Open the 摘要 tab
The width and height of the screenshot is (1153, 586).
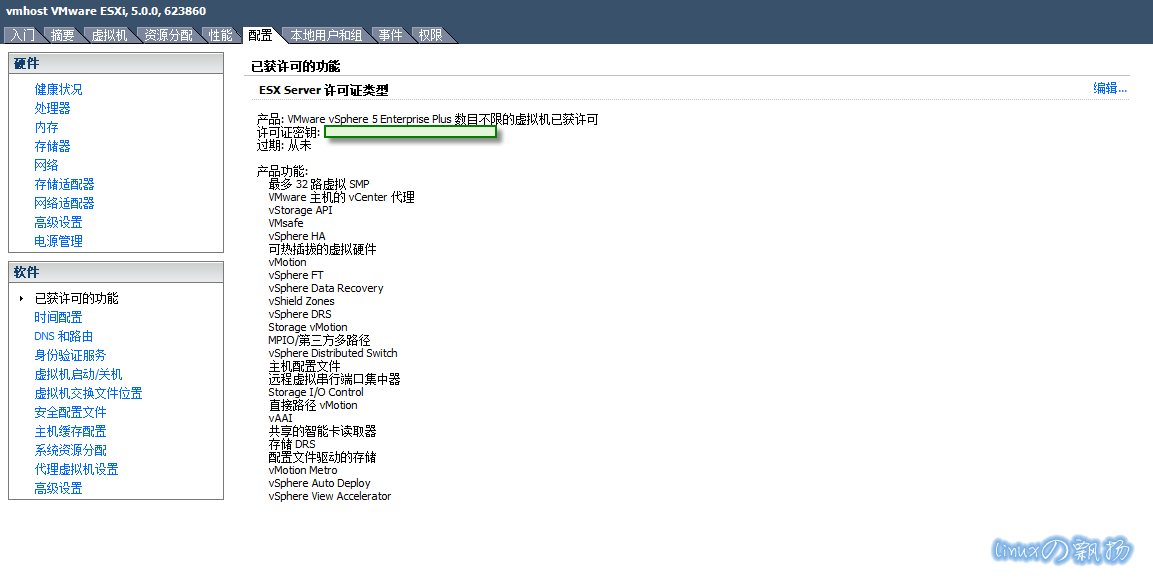[x=63, y=35]
